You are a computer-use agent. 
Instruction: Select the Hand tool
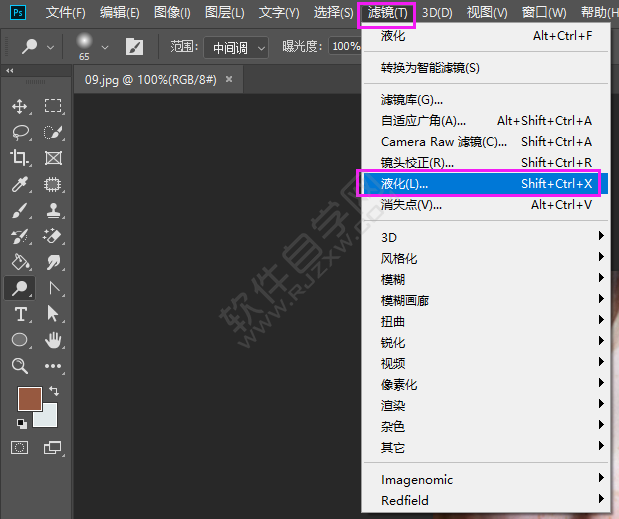53,340
